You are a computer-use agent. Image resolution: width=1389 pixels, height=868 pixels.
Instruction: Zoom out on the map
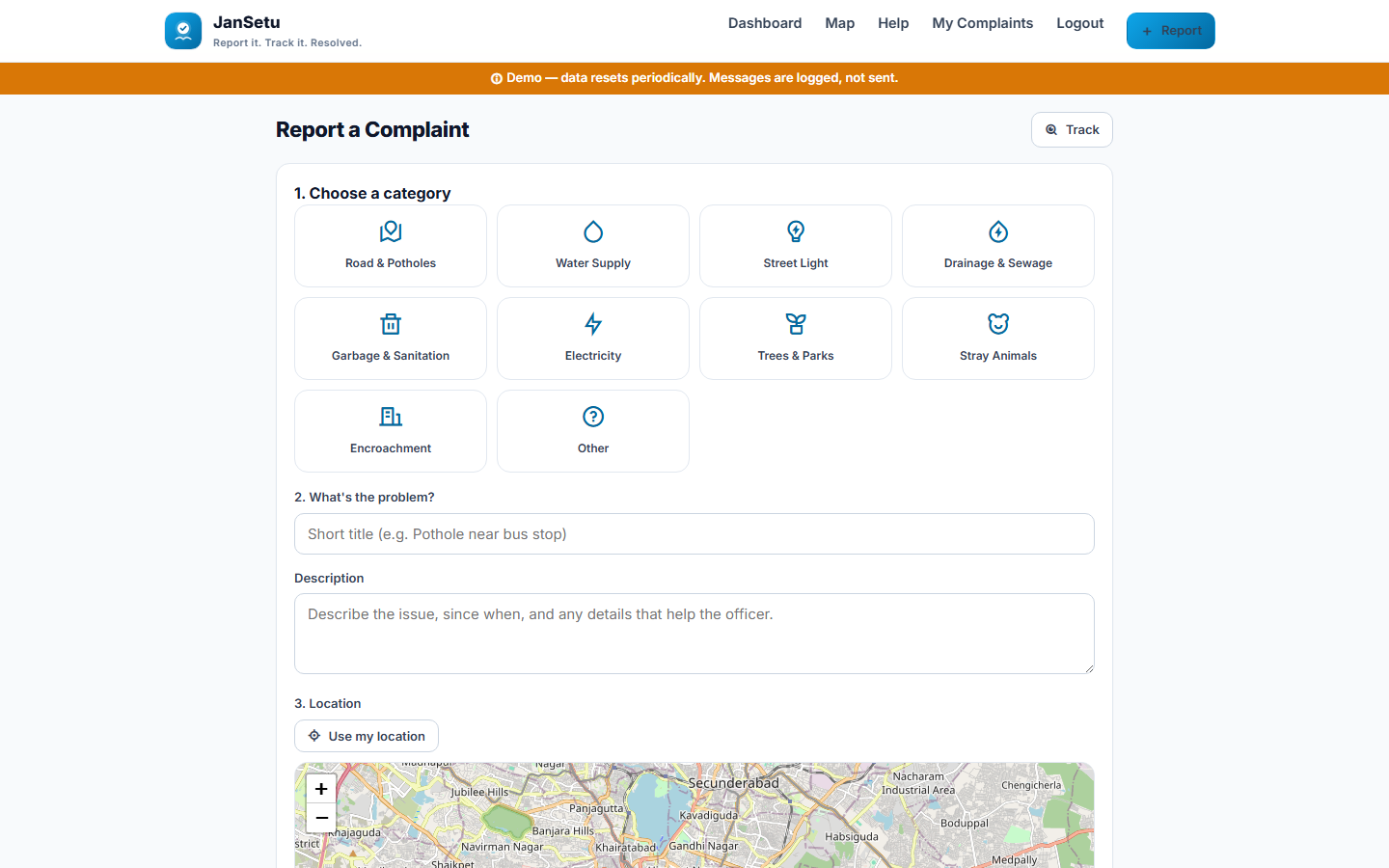tap(321, 818)
